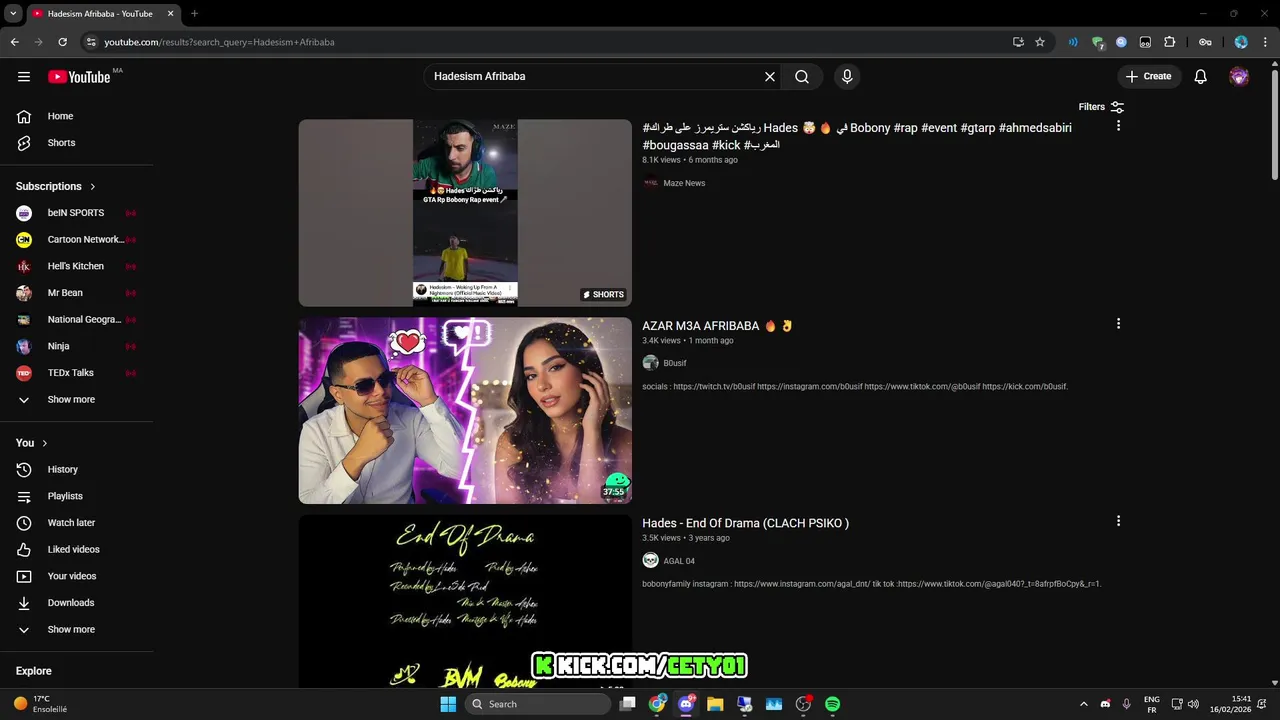Screen dimensions: 1280x720
Task: Open YouTube notifications bell
Action: (1201, 77)
